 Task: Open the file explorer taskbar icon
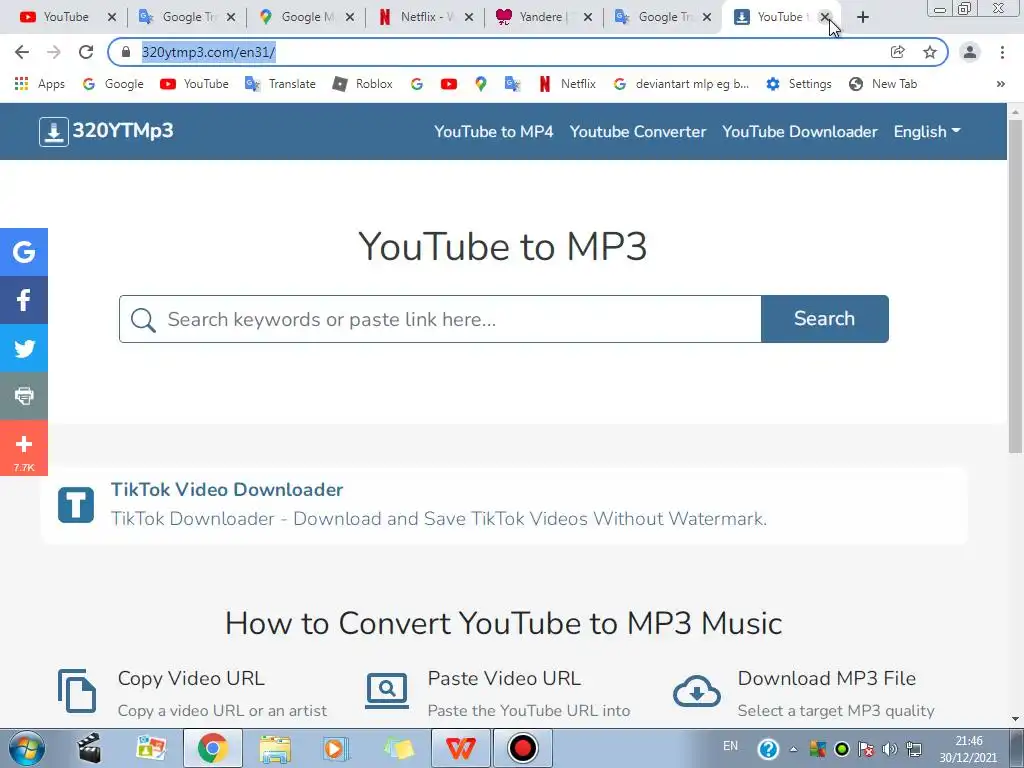click(x=275, y=748)
